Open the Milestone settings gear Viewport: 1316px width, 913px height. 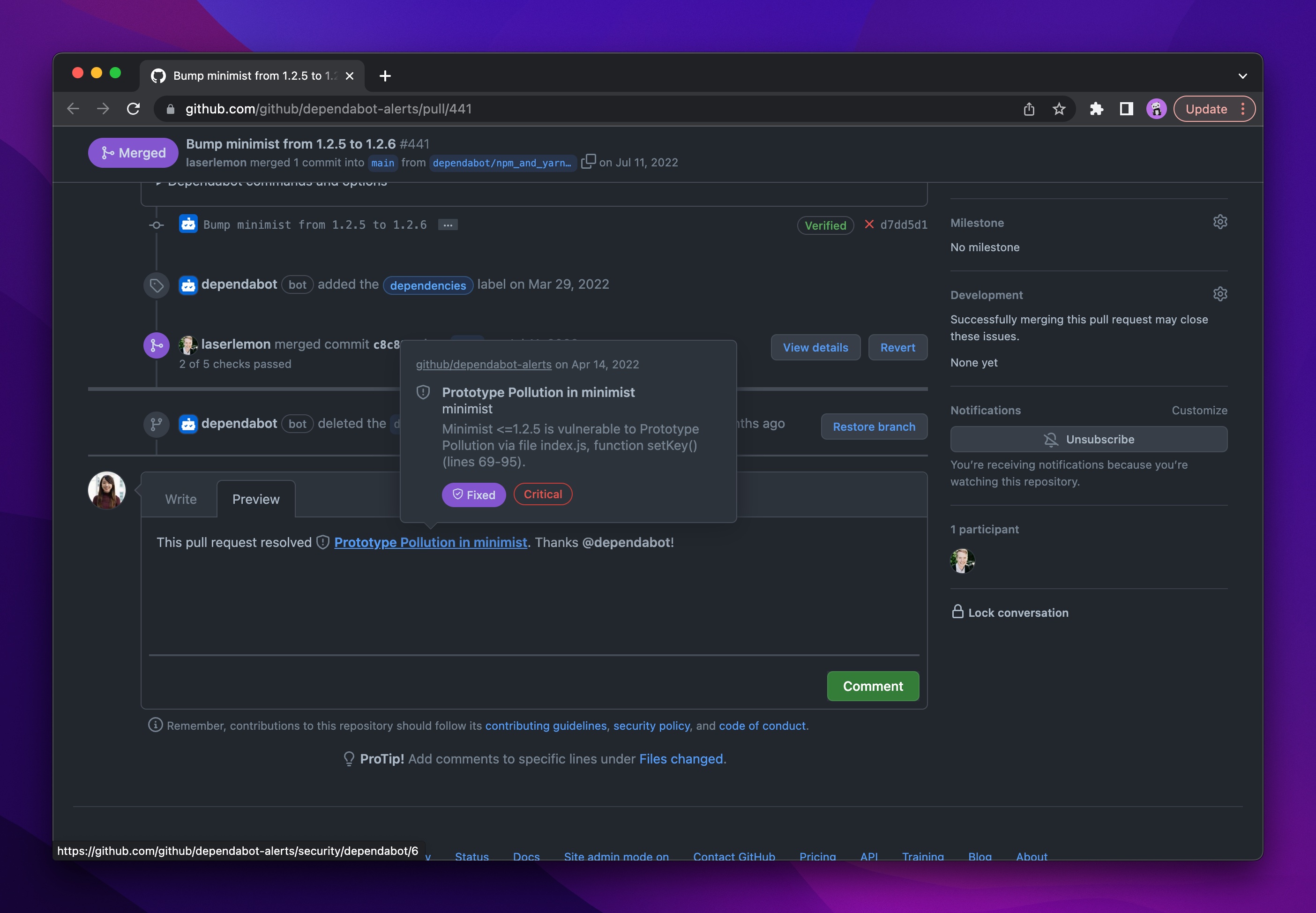(x=1220, y=222)
